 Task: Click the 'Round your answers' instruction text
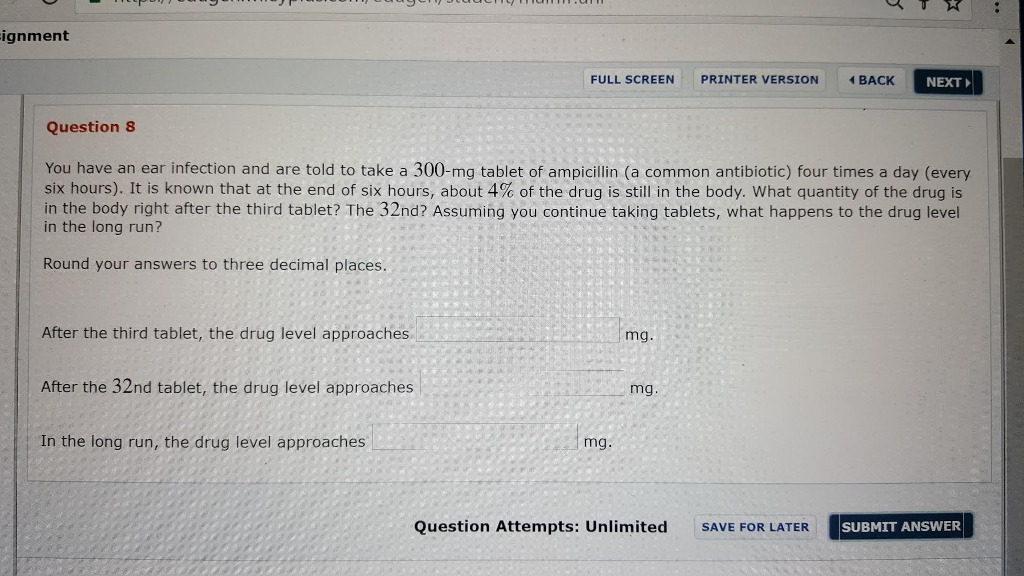[214, 265]
